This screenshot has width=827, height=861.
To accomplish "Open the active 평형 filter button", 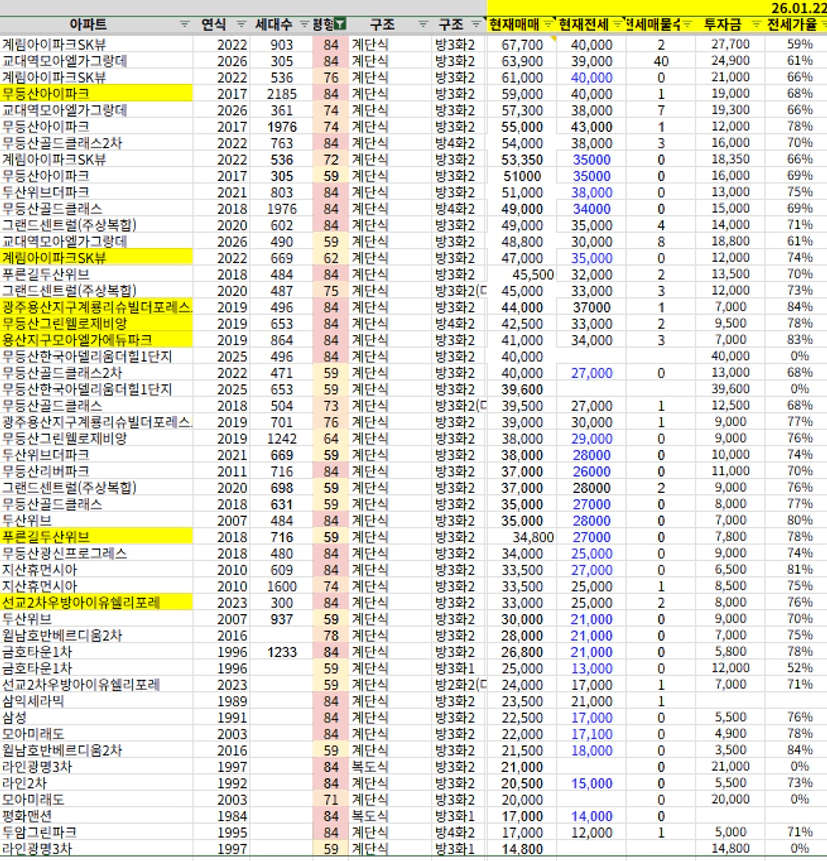I will pyautogui.click(x=340, y=24).
